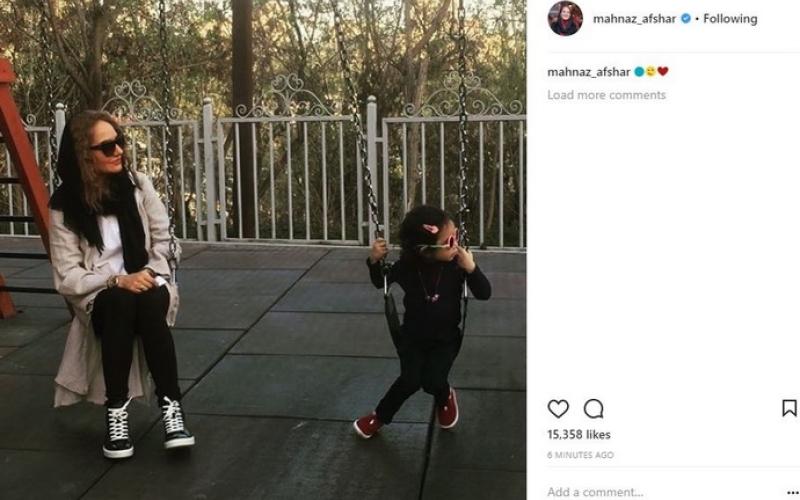
Task: Open mahnaz_afshar username in post header
Action: tap(634, 19)
